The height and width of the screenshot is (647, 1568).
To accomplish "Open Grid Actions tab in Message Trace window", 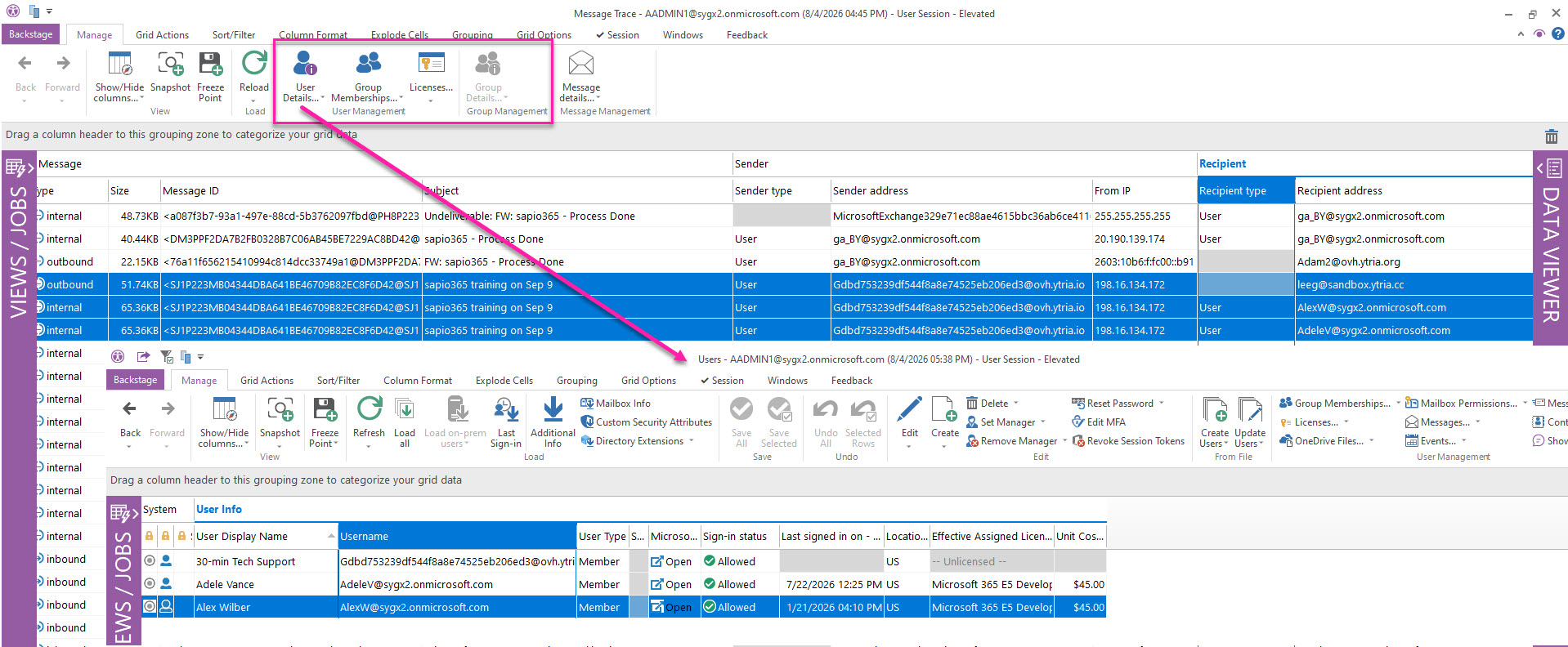I will click(x=162, y=35).
